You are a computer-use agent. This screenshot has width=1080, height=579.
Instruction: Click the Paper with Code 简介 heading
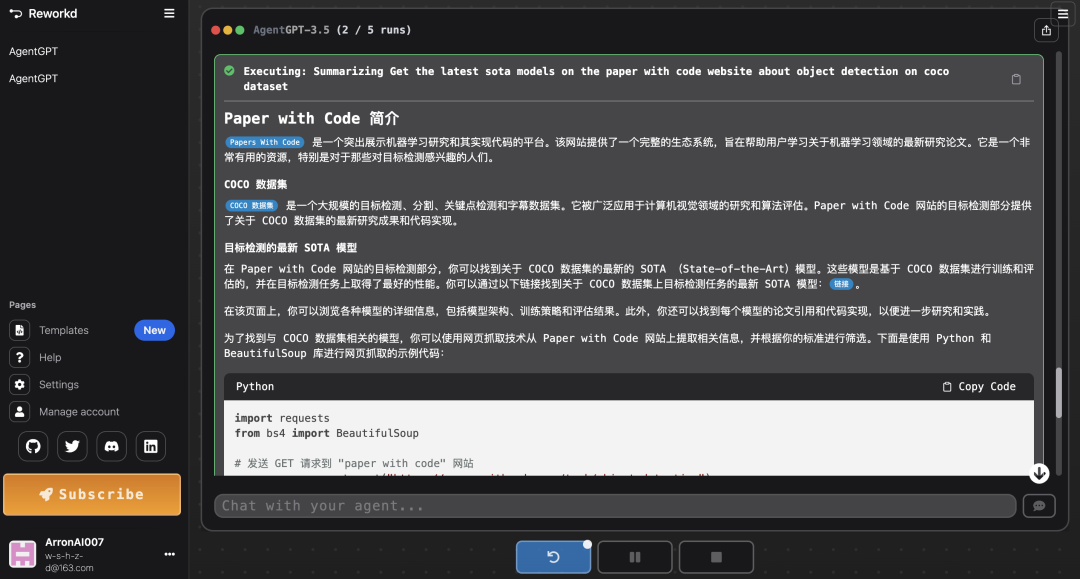click(x=311, y=118)
